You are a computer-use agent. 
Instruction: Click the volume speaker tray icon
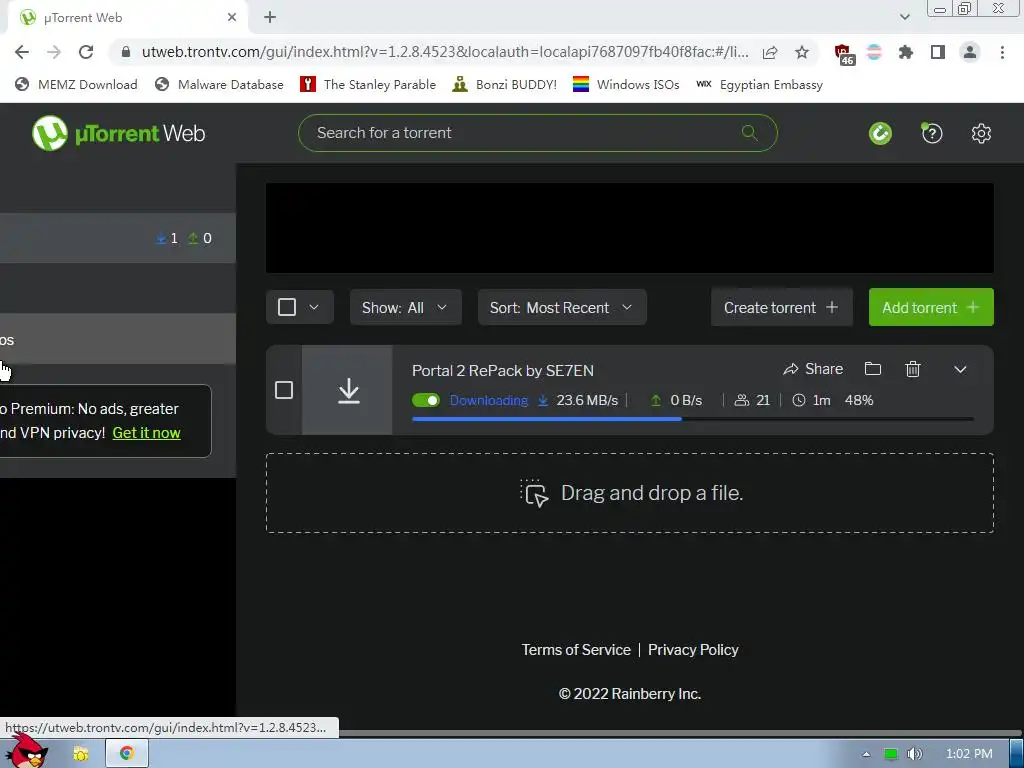914,754
